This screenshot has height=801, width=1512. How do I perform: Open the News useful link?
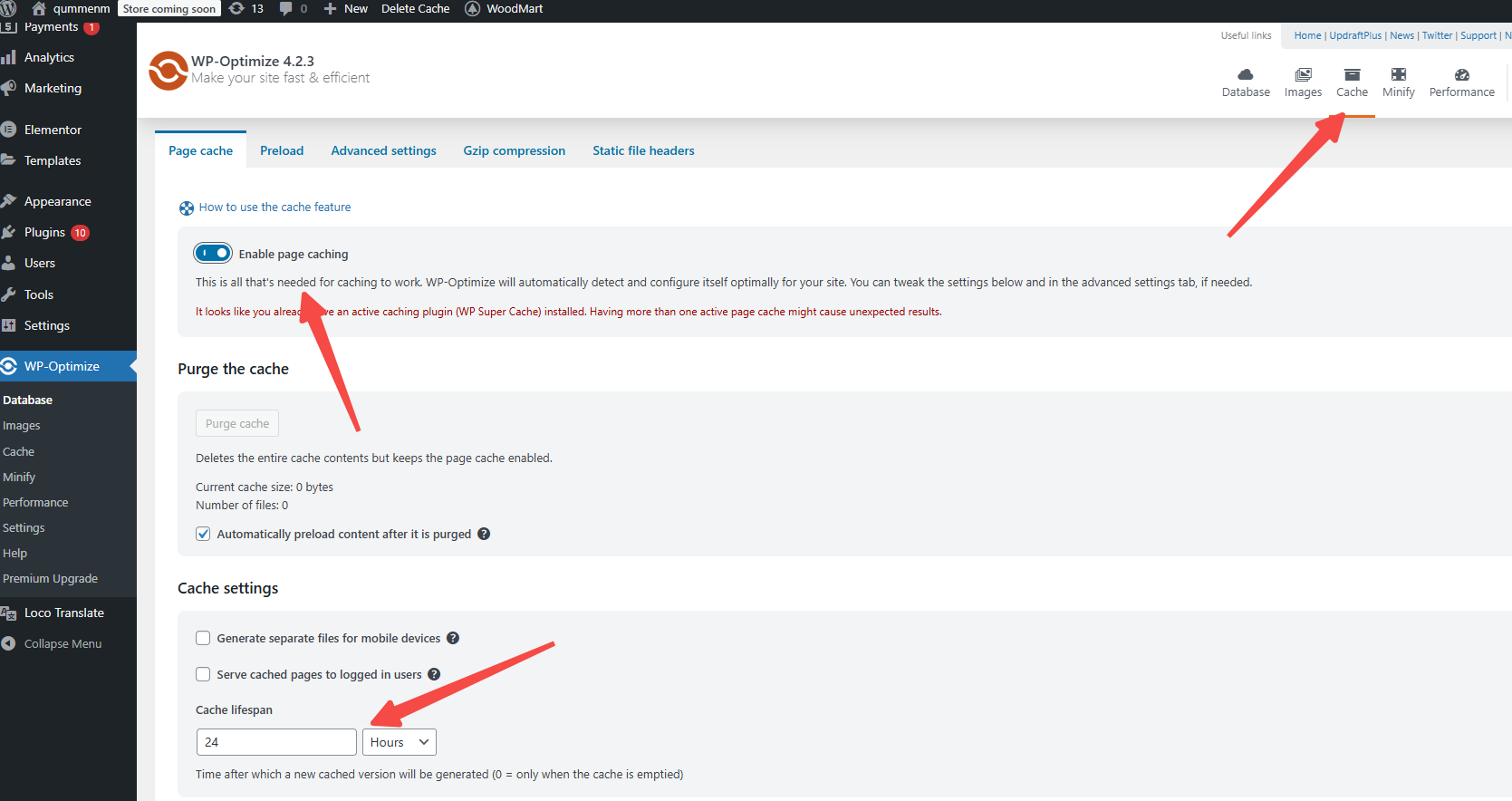tap(1401, 35)
